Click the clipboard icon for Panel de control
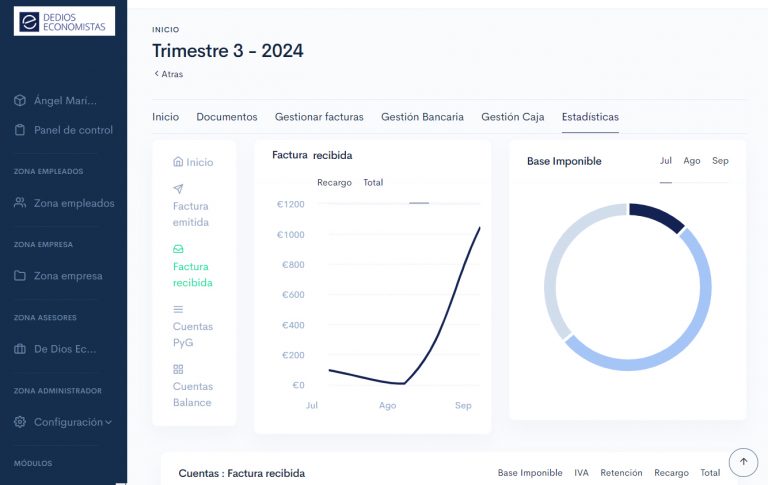Image resolution: width=768 pixels, height=485 pixels. (20, 130)
